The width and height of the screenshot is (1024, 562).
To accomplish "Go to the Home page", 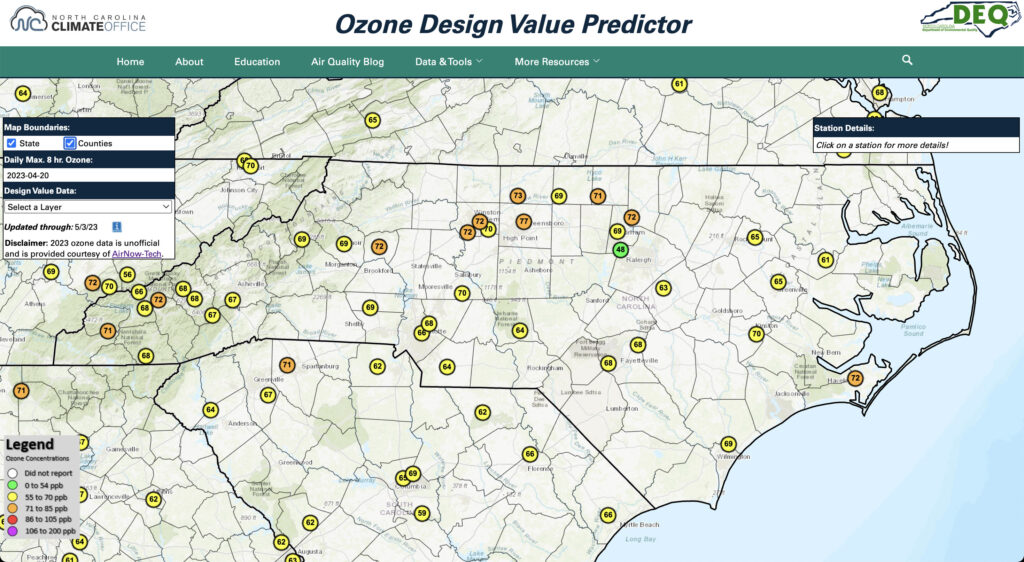I will click(130, 61).
